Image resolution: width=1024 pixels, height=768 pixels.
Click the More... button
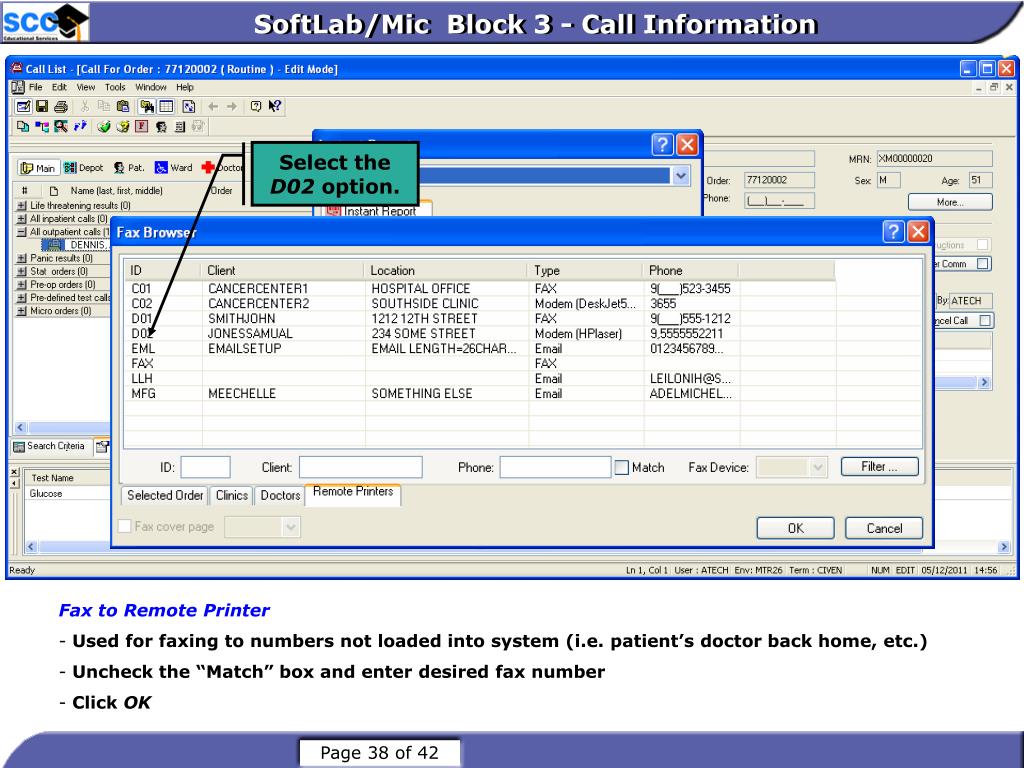950,202
